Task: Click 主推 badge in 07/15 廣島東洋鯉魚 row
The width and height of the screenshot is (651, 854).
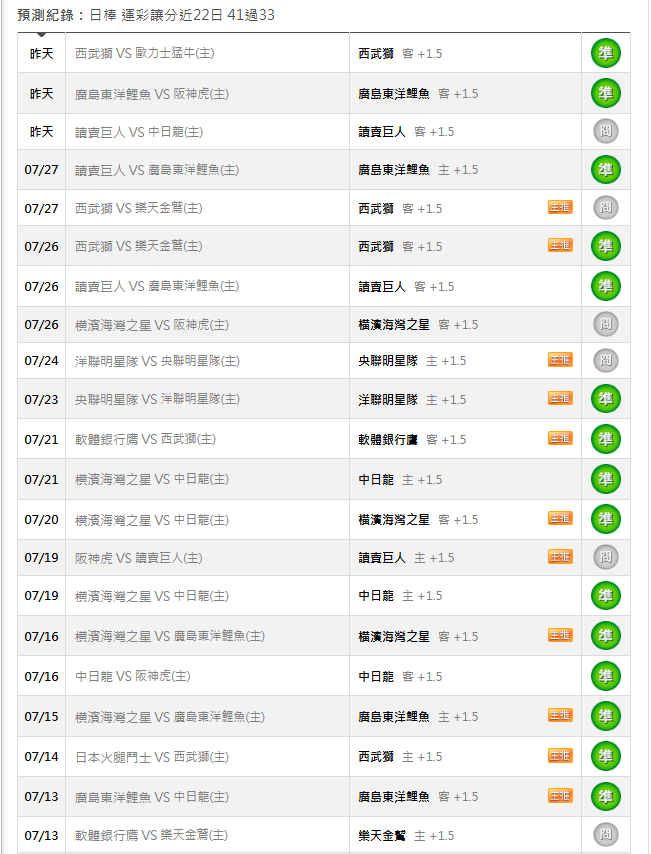Action: 560,715
